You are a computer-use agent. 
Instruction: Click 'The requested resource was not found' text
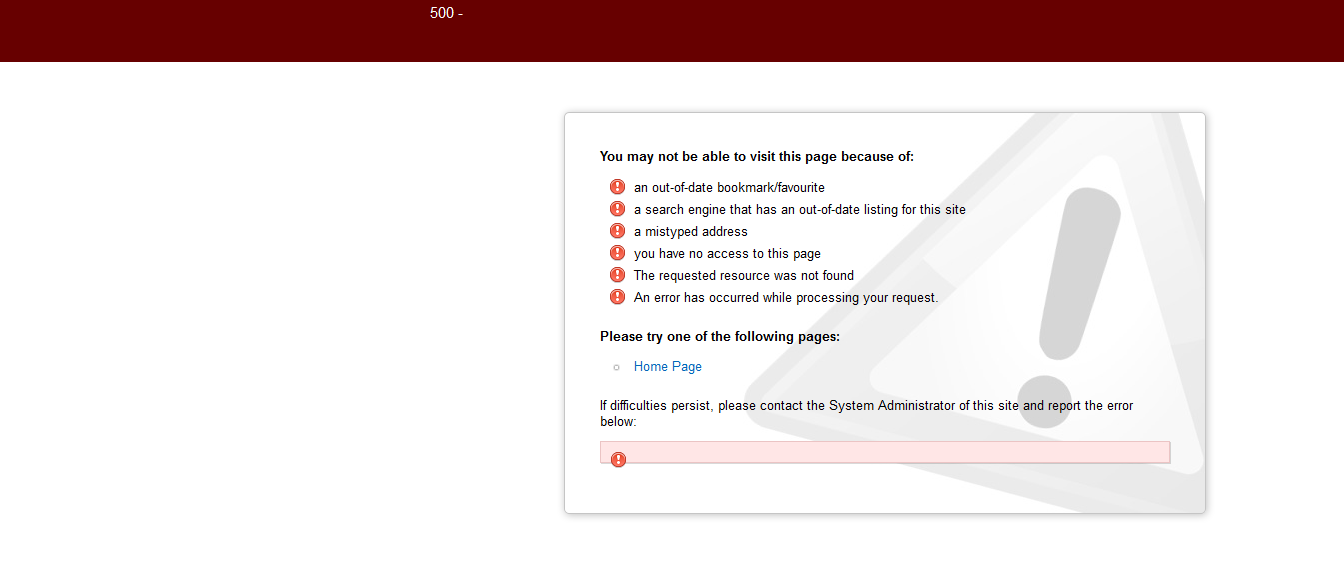(x=744, y=275)
